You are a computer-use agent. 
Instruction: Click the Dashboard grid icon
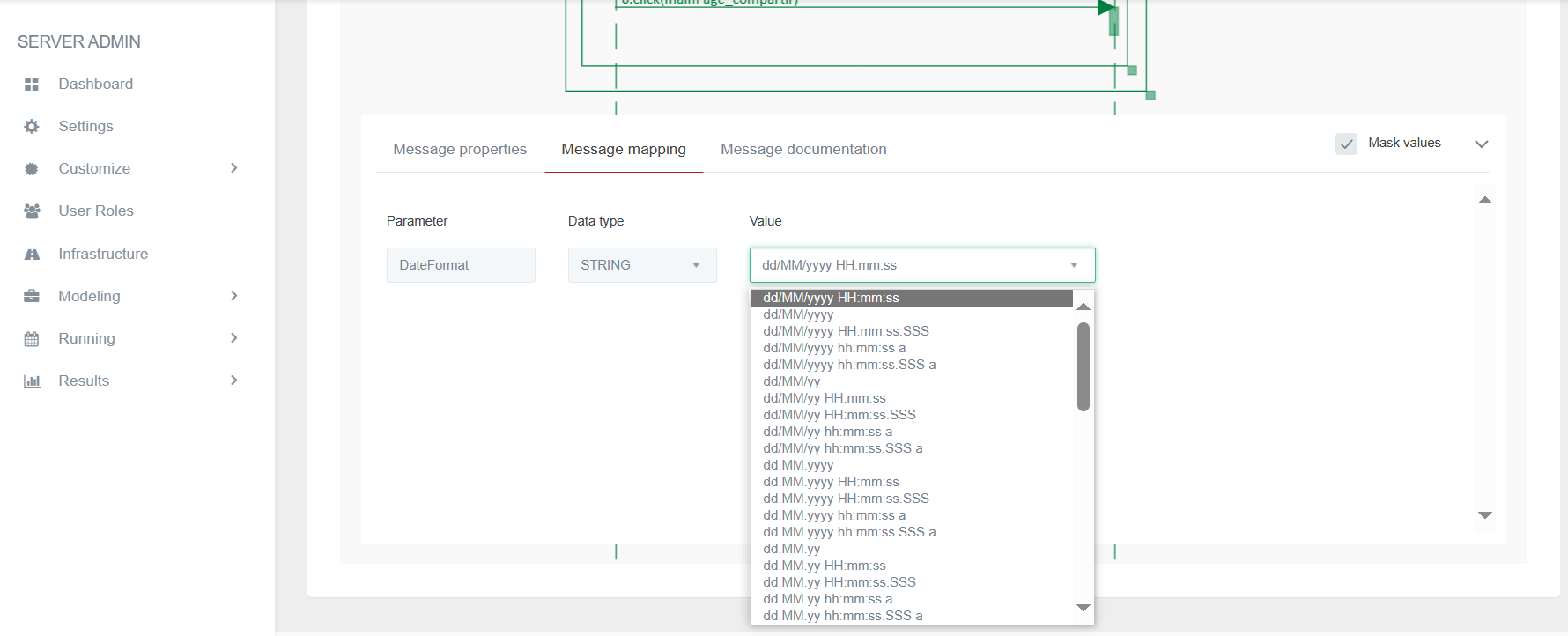coord(32,85)
